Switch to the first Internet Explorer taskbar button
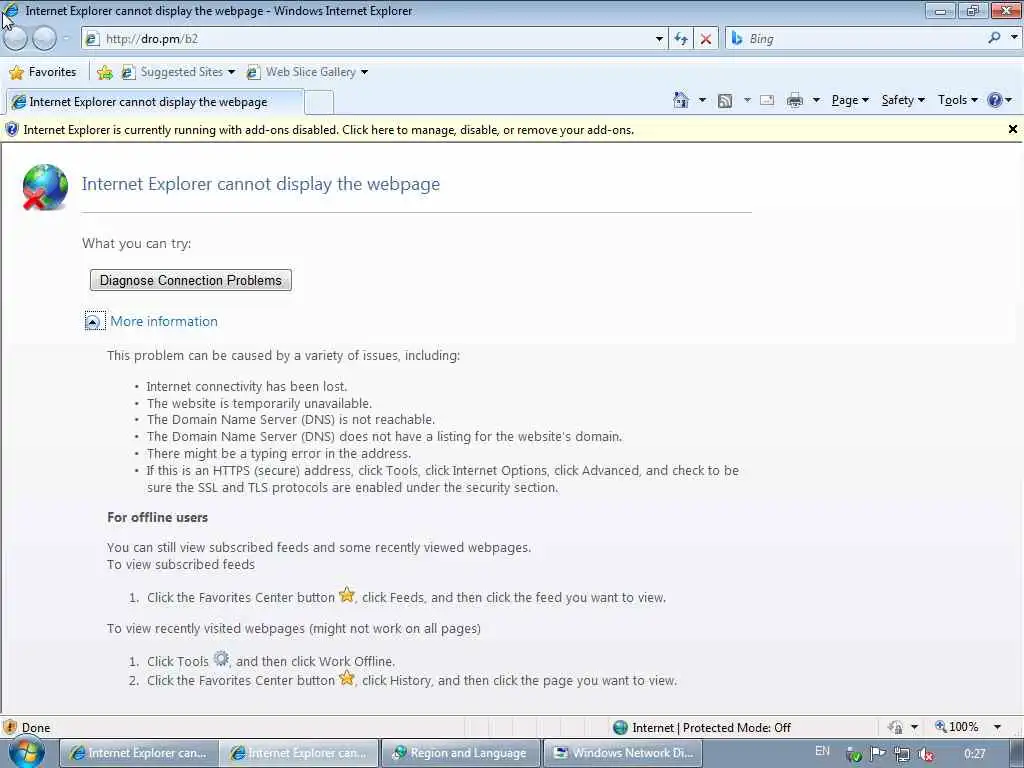This screenshot has height=768, width=1024. point(138,753)
